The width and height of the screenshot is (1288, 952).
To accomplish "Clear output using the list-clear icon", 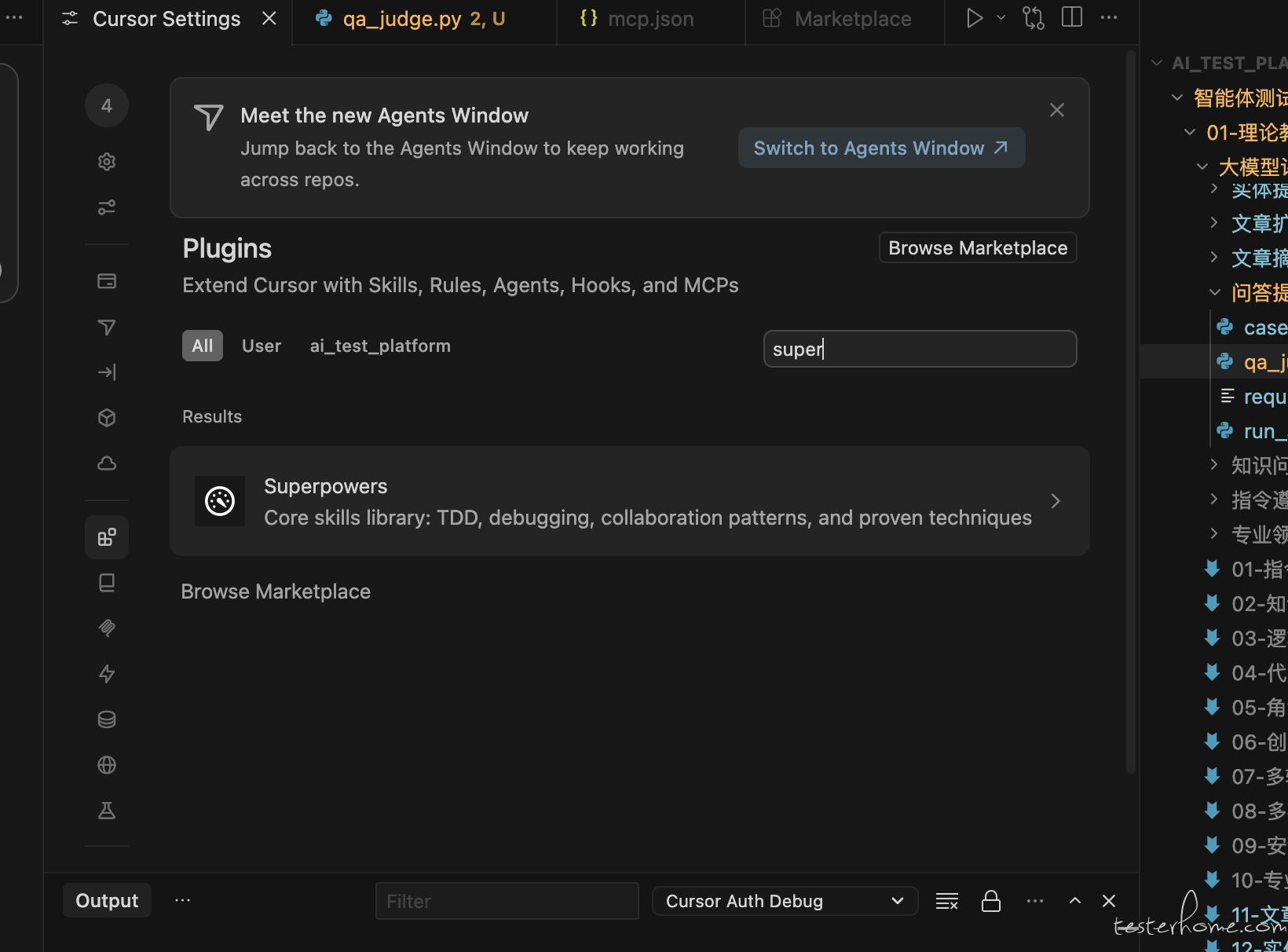I will pos(947,901).
